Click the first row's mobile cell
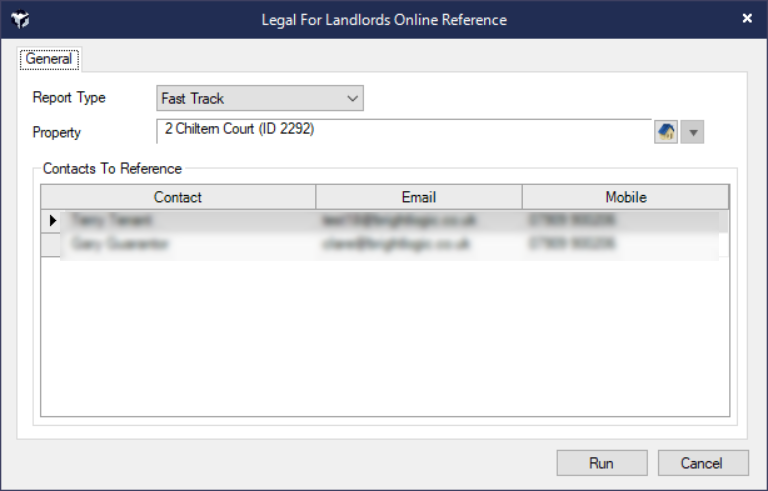Screen dimensions: 768x491 pyautogui.click(x=625, y=221)
